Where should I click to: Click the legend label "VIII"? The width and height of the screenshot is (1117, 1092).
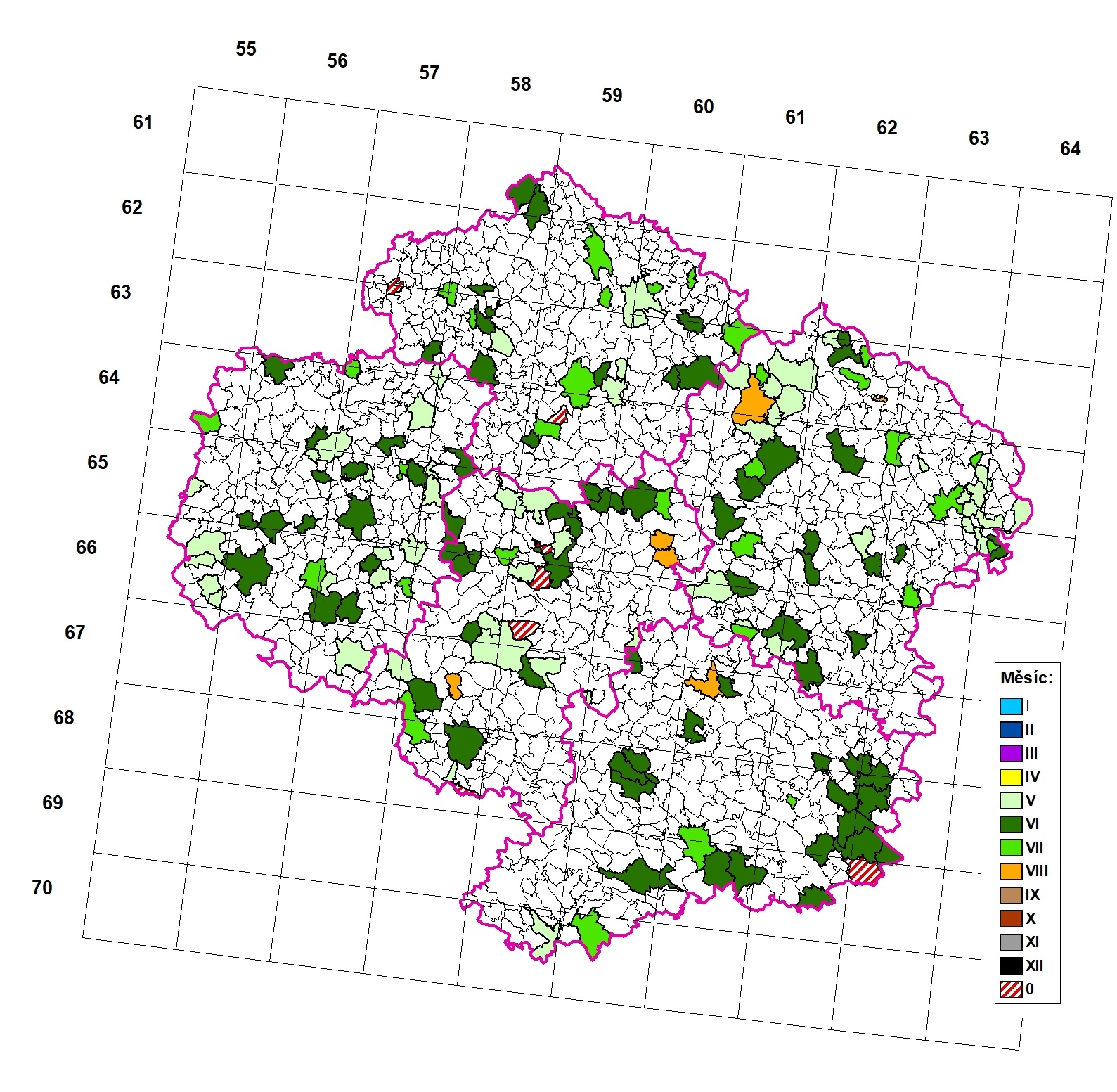pyautogui.click(x=1036, y=871)
